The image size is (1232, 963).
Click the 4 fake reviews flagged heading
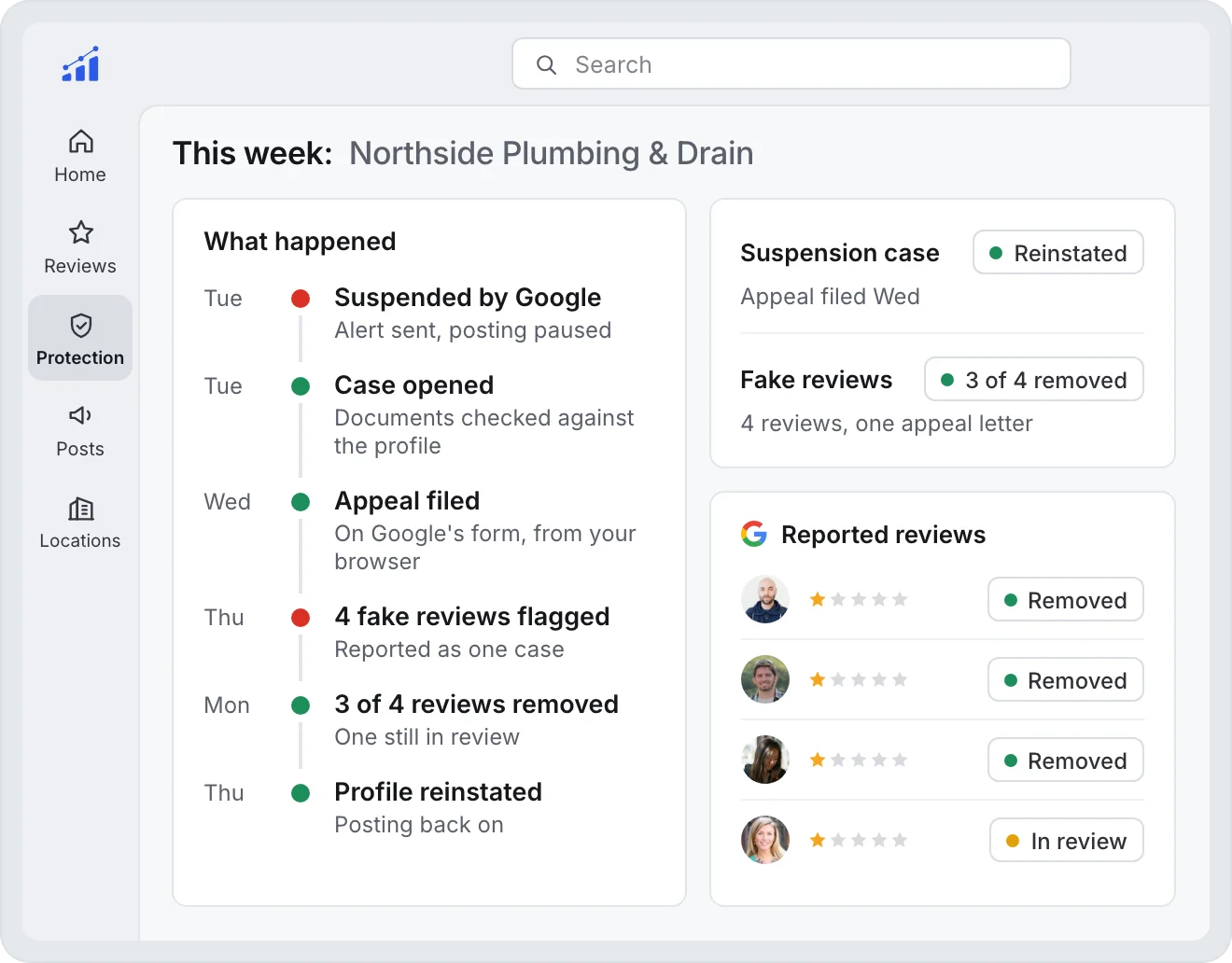tap(472, 617)
